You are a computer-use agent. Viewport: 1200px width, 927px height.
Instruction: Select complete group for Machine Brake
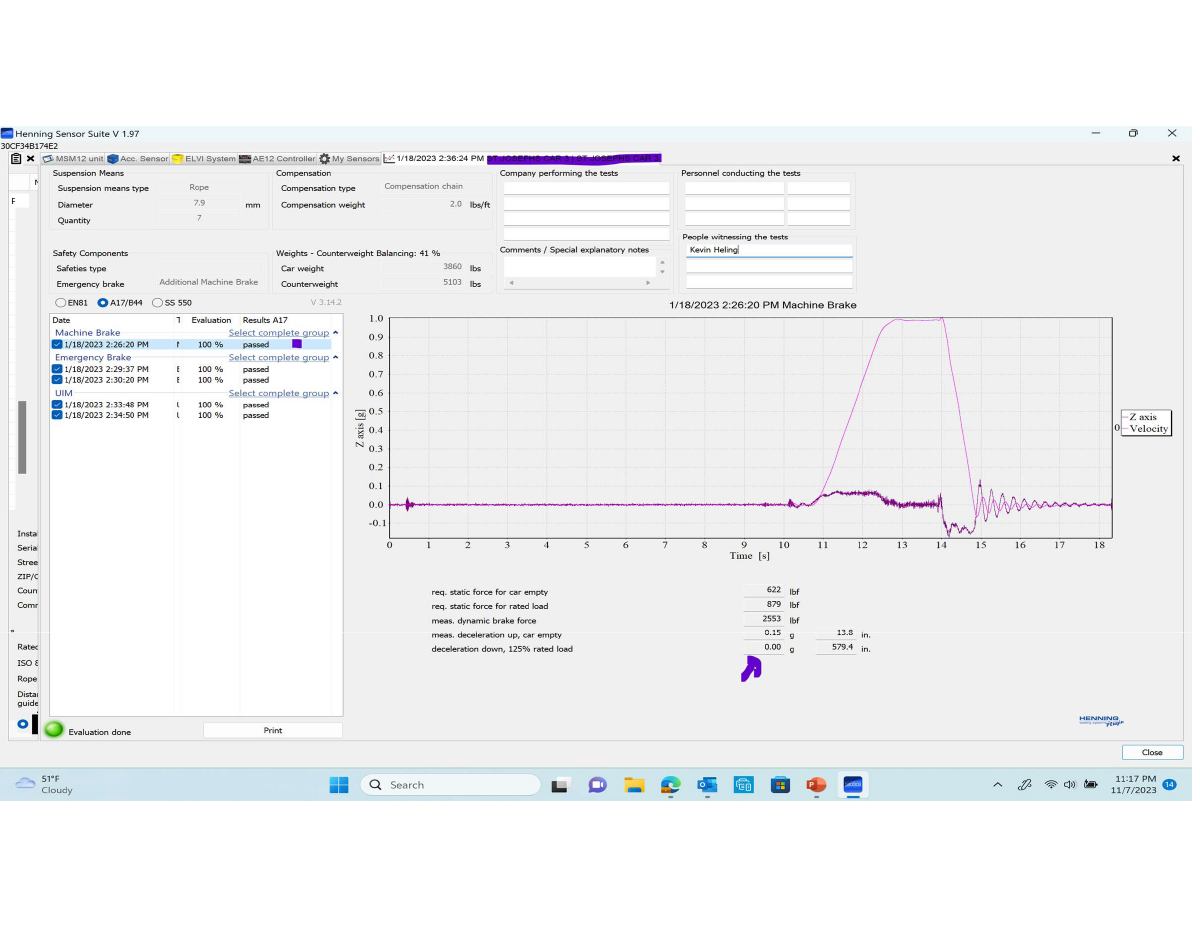[x=278, y=333]
